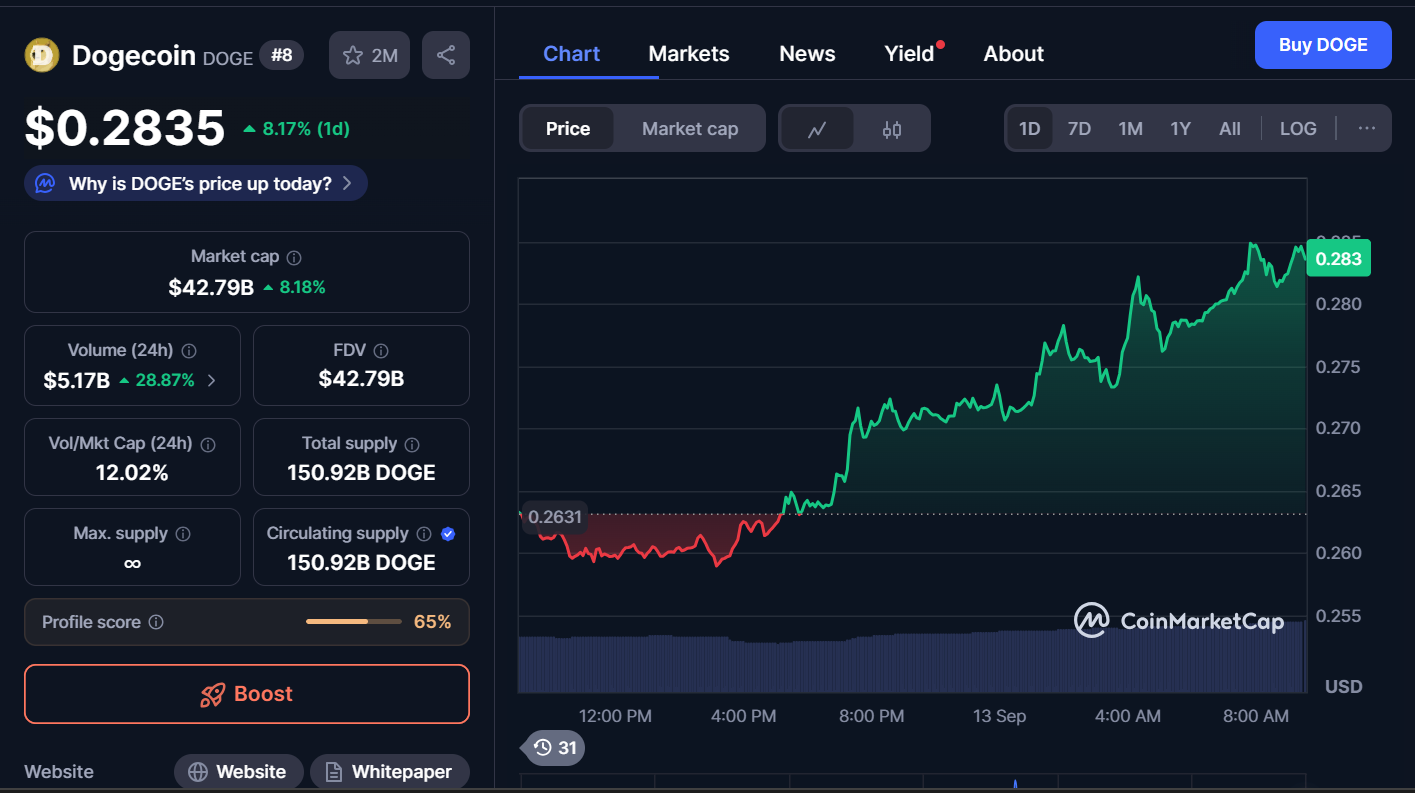Image resolution: width=1415 pixels, height=793 pixels.
Task: Switch to the News tab
Action: pos(807,54)
